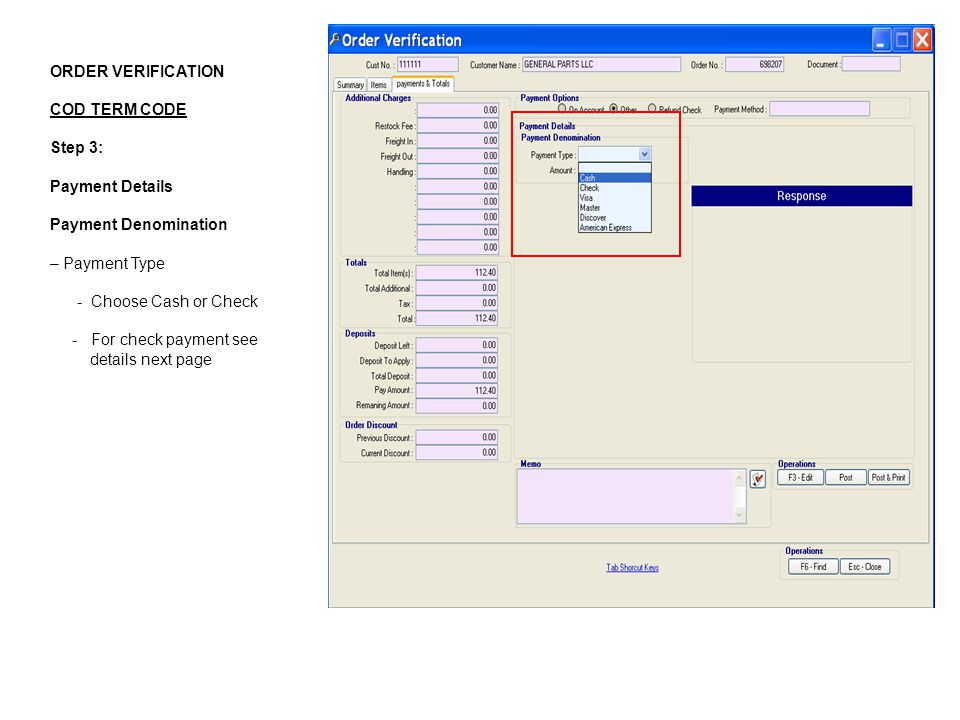The image size is (960, 720).
Task: Click the Deposit Left field
Action: pyautogui.click(x=457, y=345)
